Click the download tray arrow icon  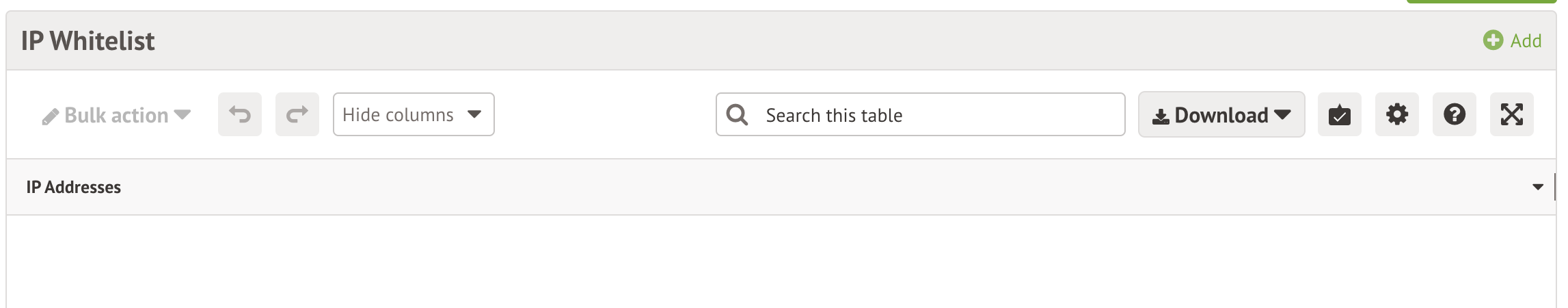click(x=1161, y=117)
